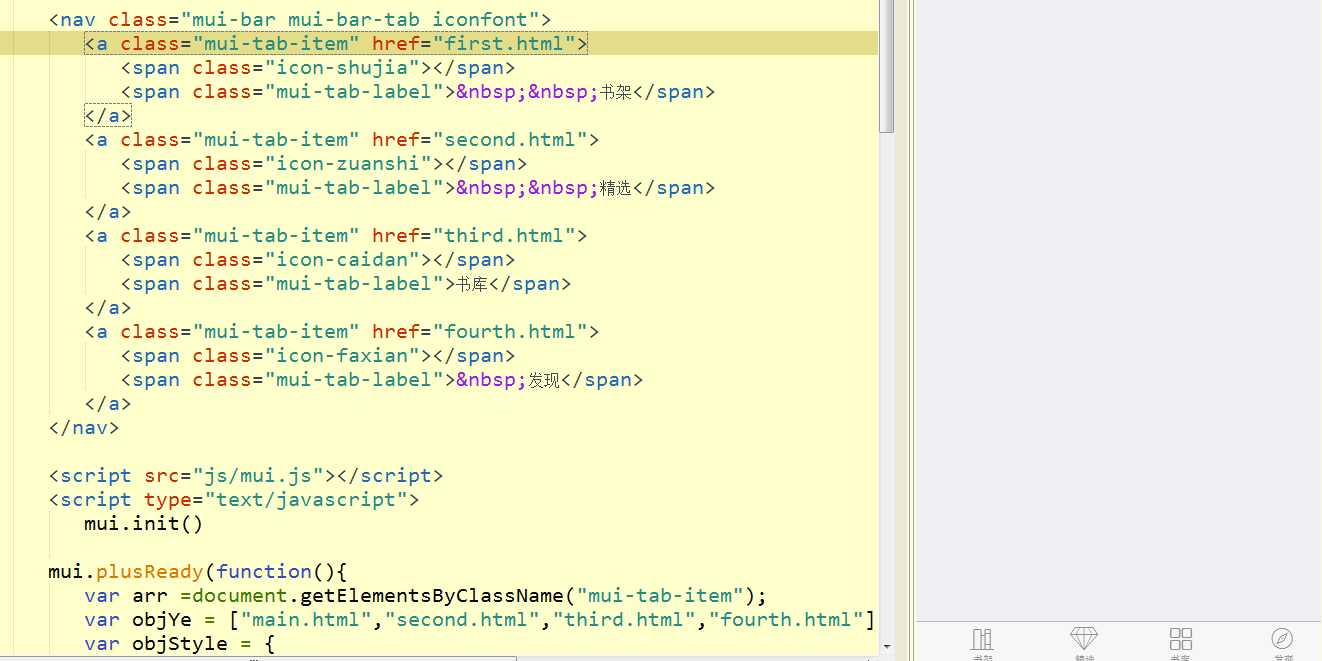Viewport: 1322px width, 661px height.
Task: Click the 书架 label text in code
Action: pyautogui.click(x=616, y=92)
